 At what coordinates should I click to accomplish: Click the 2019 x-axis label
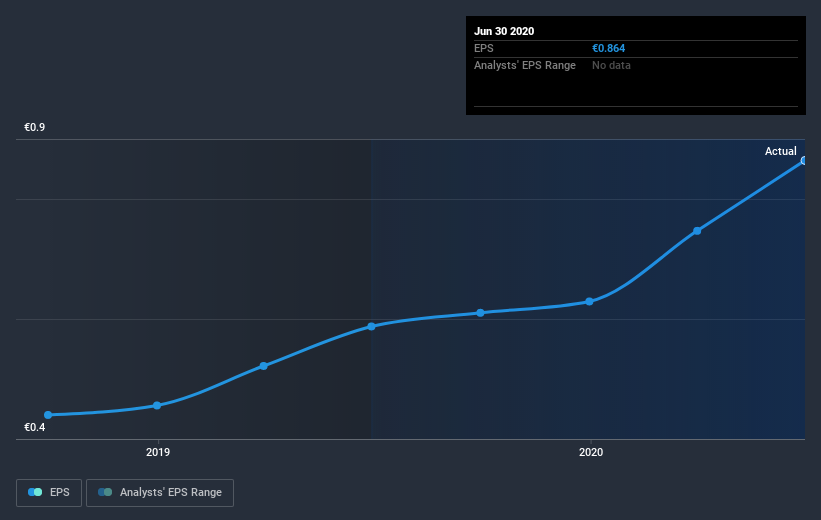pyautogui.click(x=158, y=452)
